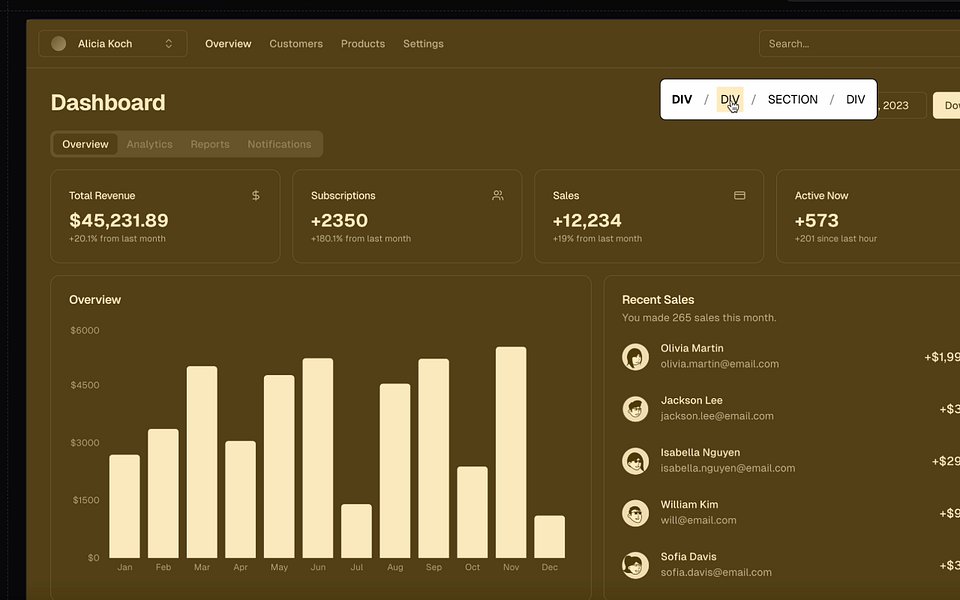Switch to the Analytics tab
Screen dimensions: 960x600
(149, 144)
